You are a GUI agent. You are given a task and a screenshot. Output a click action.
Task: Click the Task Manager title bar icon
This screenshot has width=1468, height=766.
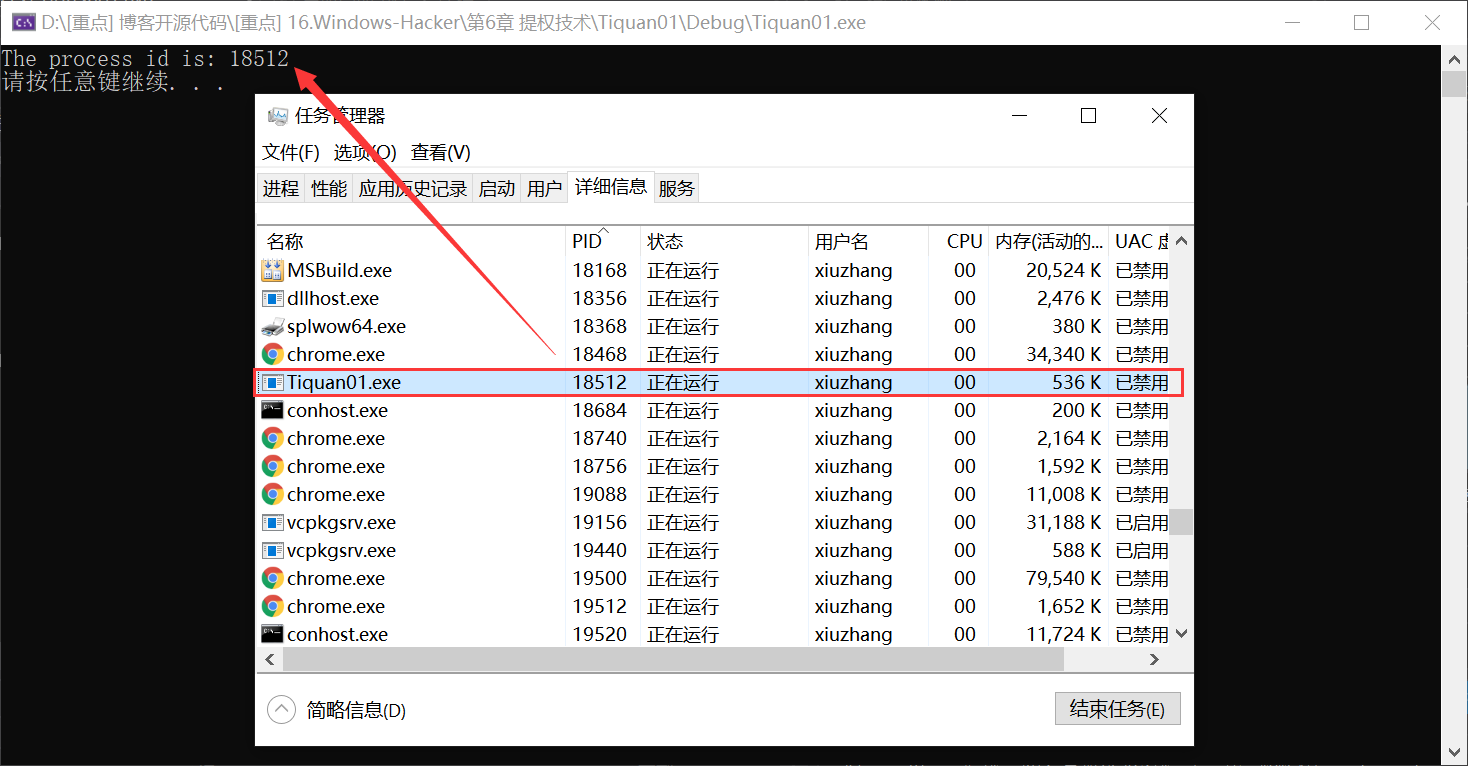click(277, 116)
